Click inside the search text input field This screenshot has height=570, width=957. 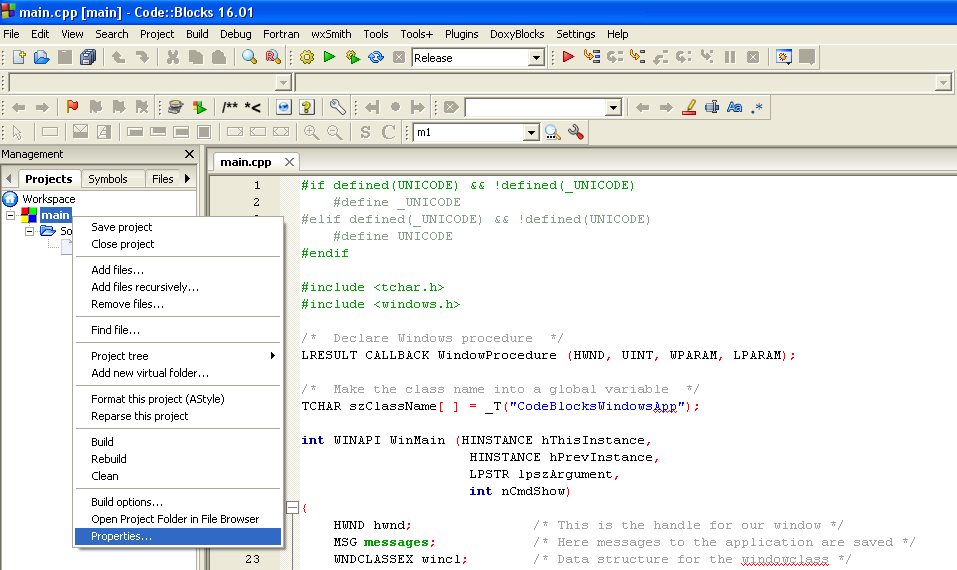535,108
